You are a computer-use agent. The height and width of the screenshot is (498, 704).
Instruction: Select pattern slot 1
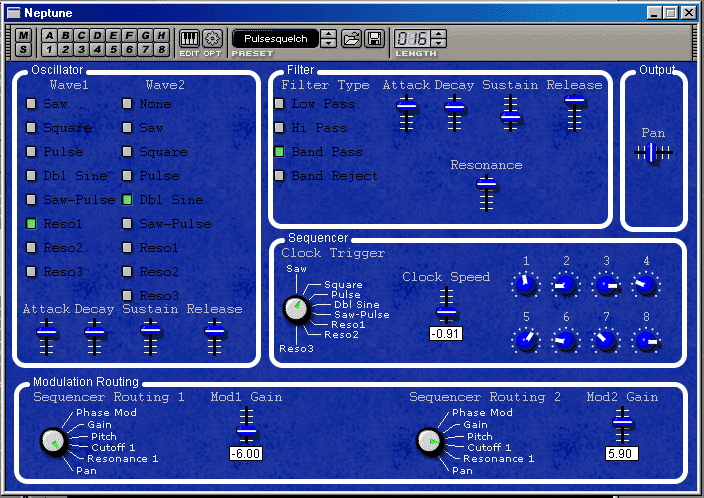click(49, 49)
